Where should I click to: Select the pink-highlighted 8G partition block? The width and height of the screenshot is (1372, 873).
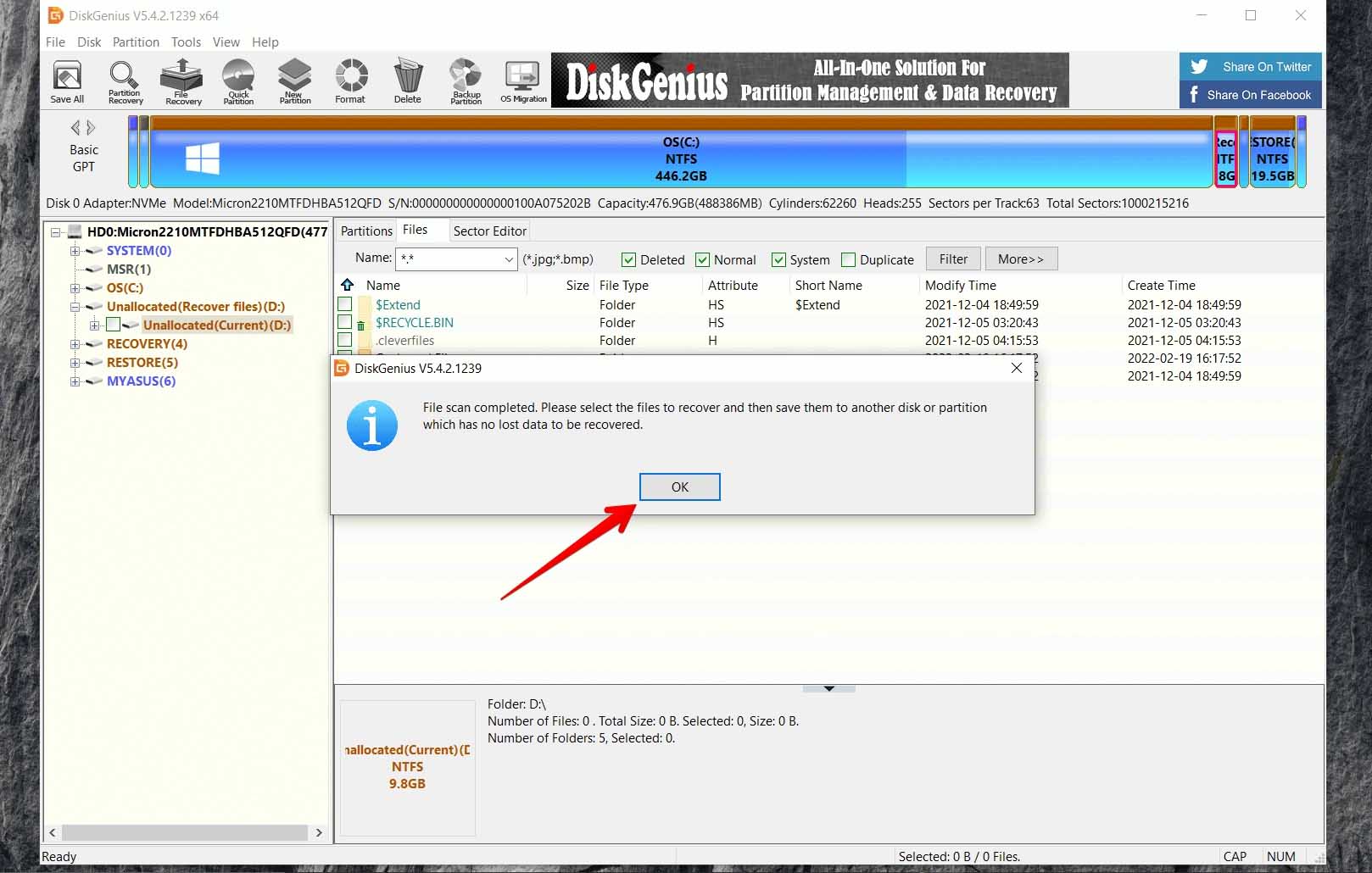click(1226, 158)
